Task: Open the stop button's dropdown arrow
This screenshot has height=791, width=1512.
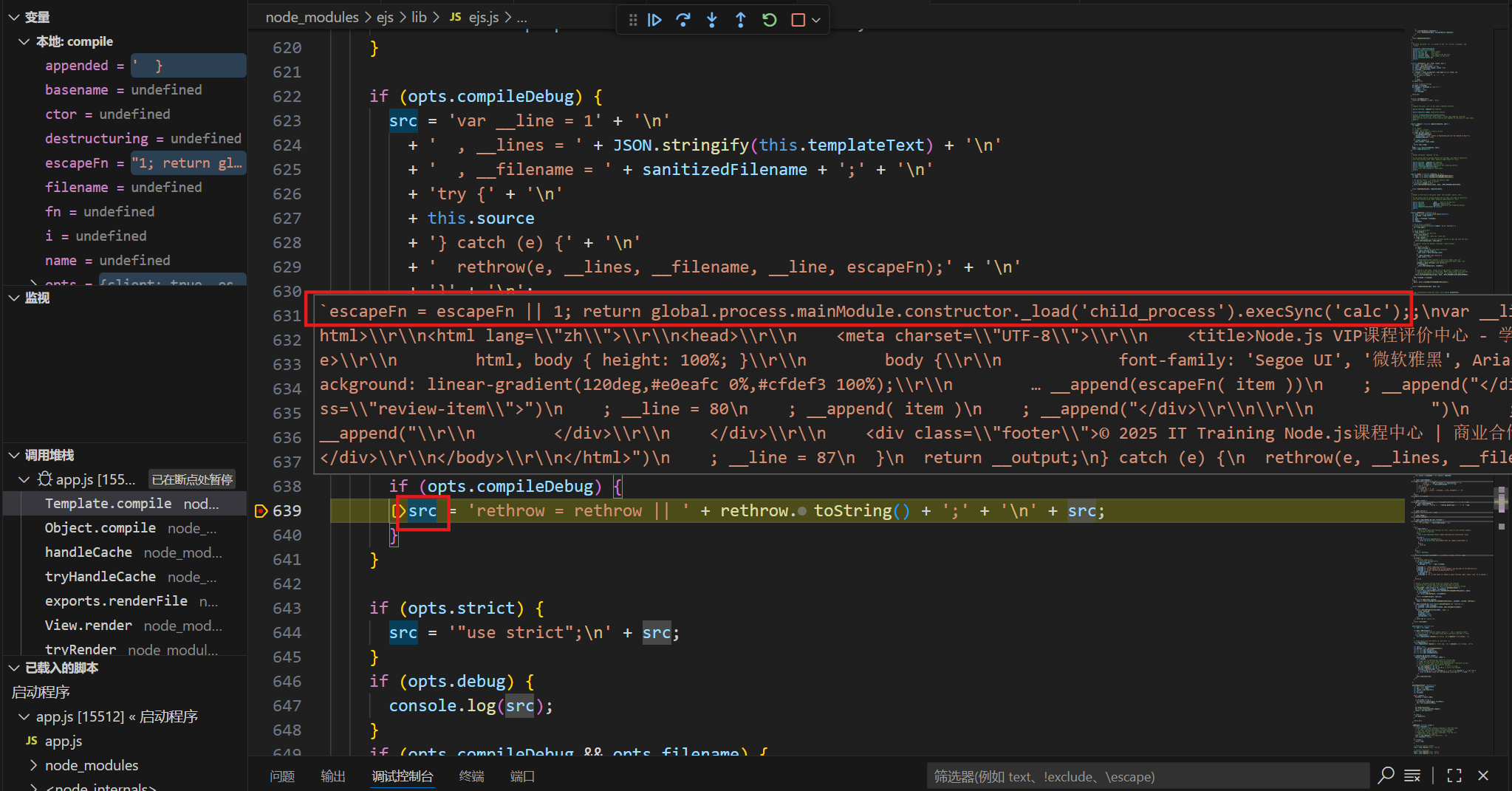Action: tap(816, 21)
